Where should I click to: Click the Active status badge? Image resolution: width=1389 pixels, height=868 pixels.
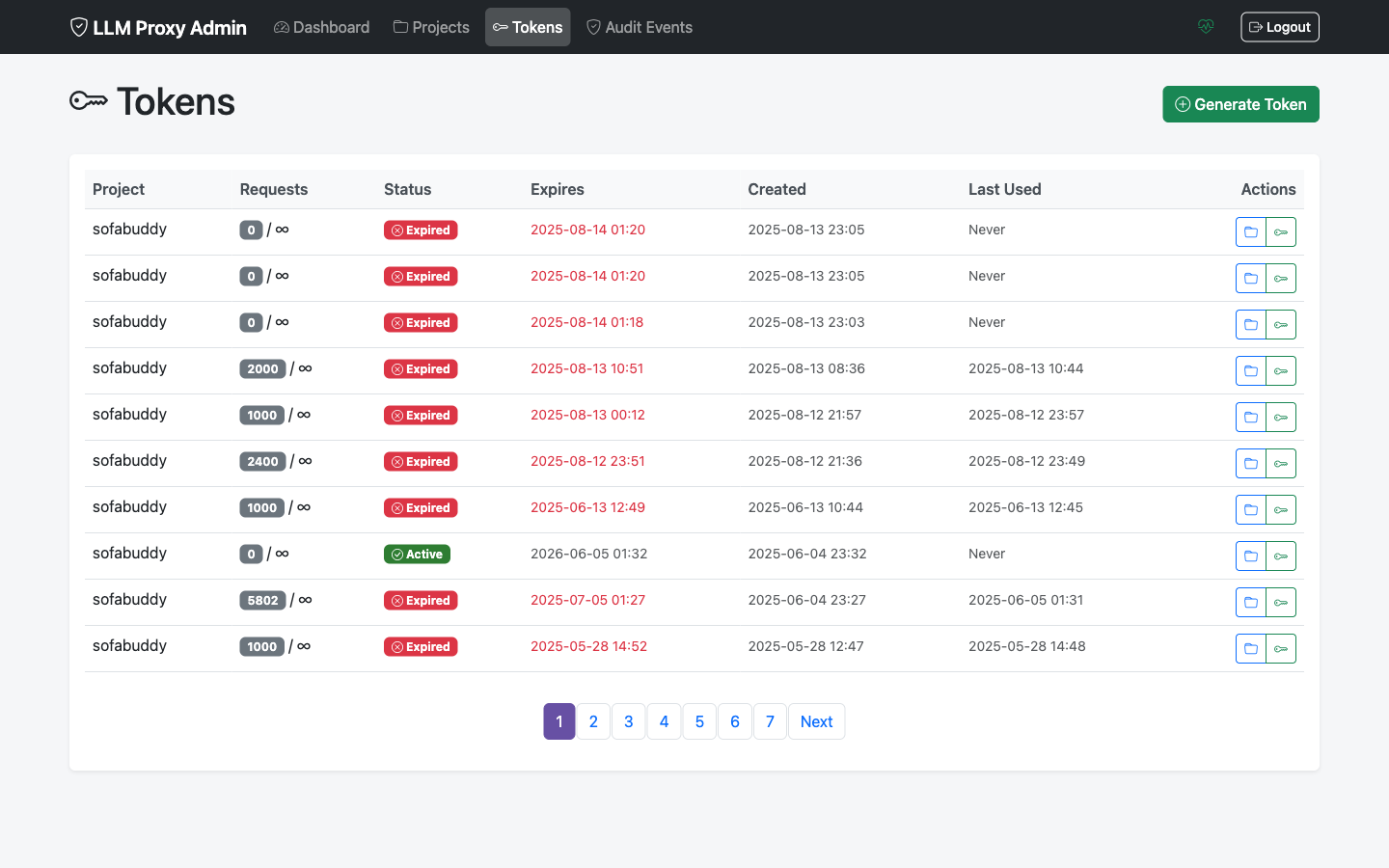[x=417, y=555]
